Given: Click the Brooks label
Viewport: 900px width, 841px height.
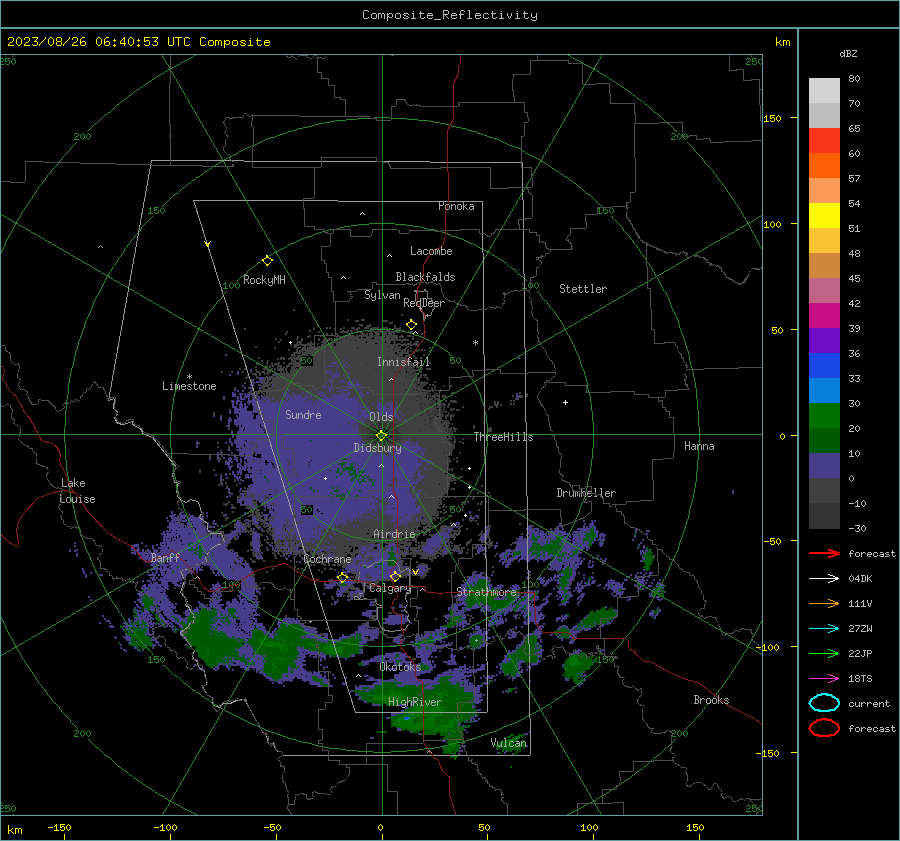Looking at the screenshot, I should point(711,700).
